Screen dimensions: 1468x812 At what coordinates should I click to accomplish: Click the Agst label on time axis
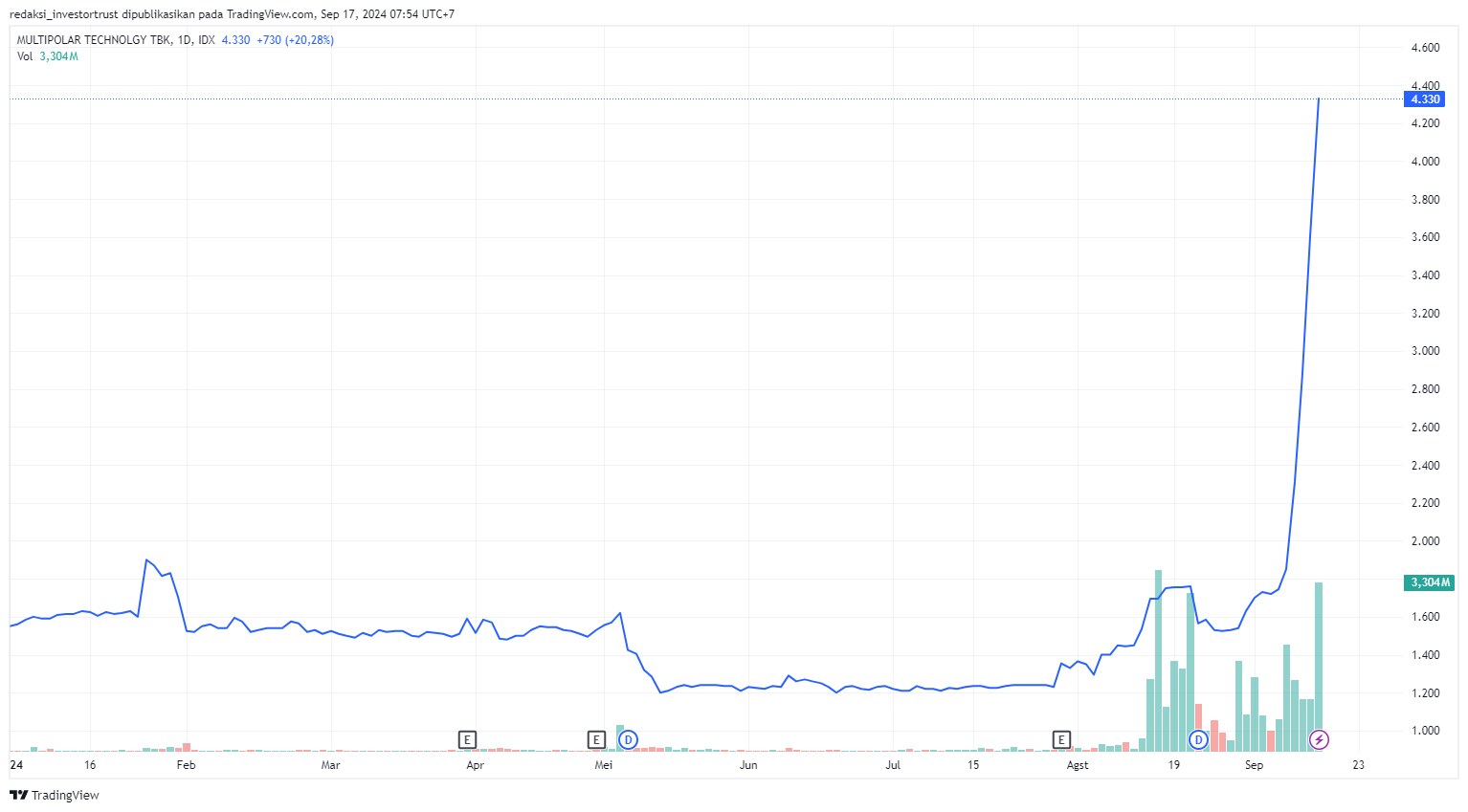click(x=1078, y=765)
